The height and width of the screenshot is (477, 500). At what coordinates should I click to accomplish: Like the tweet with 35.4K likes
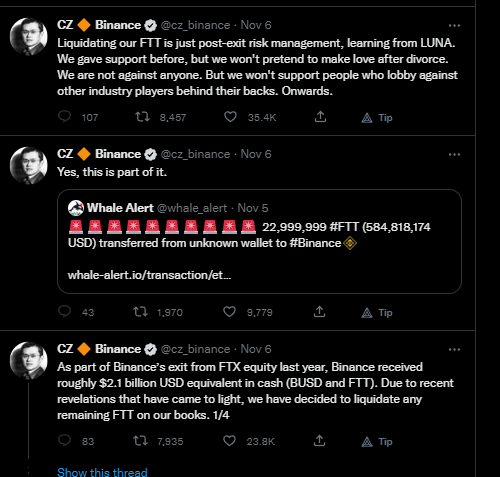pyautogui.click(x=230, y=117)
